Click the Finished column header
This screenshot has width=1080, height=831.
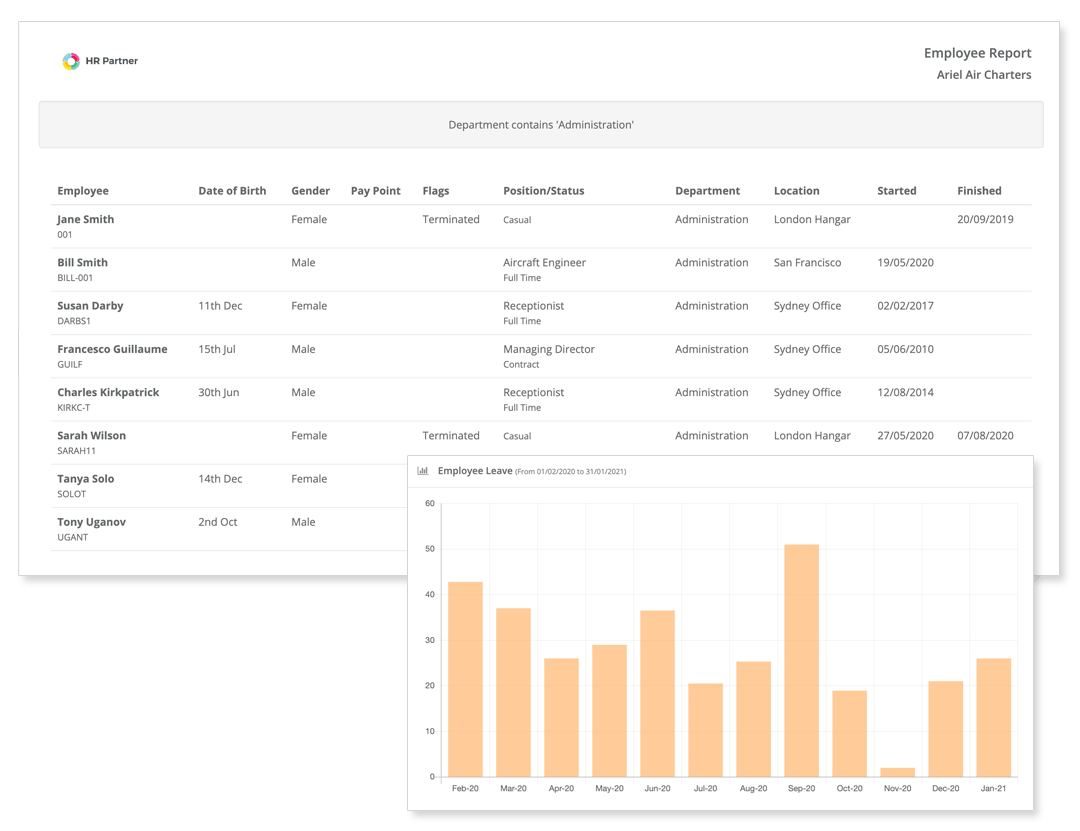pos(978,190)
